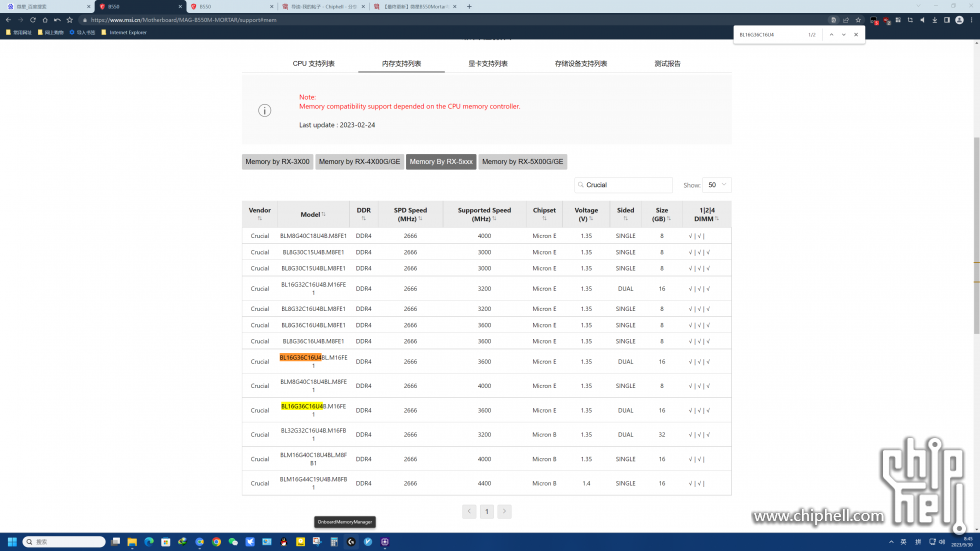This screenshot has width=980, height=551.
Task: Open the browser home page
Action: pos(45,20)
